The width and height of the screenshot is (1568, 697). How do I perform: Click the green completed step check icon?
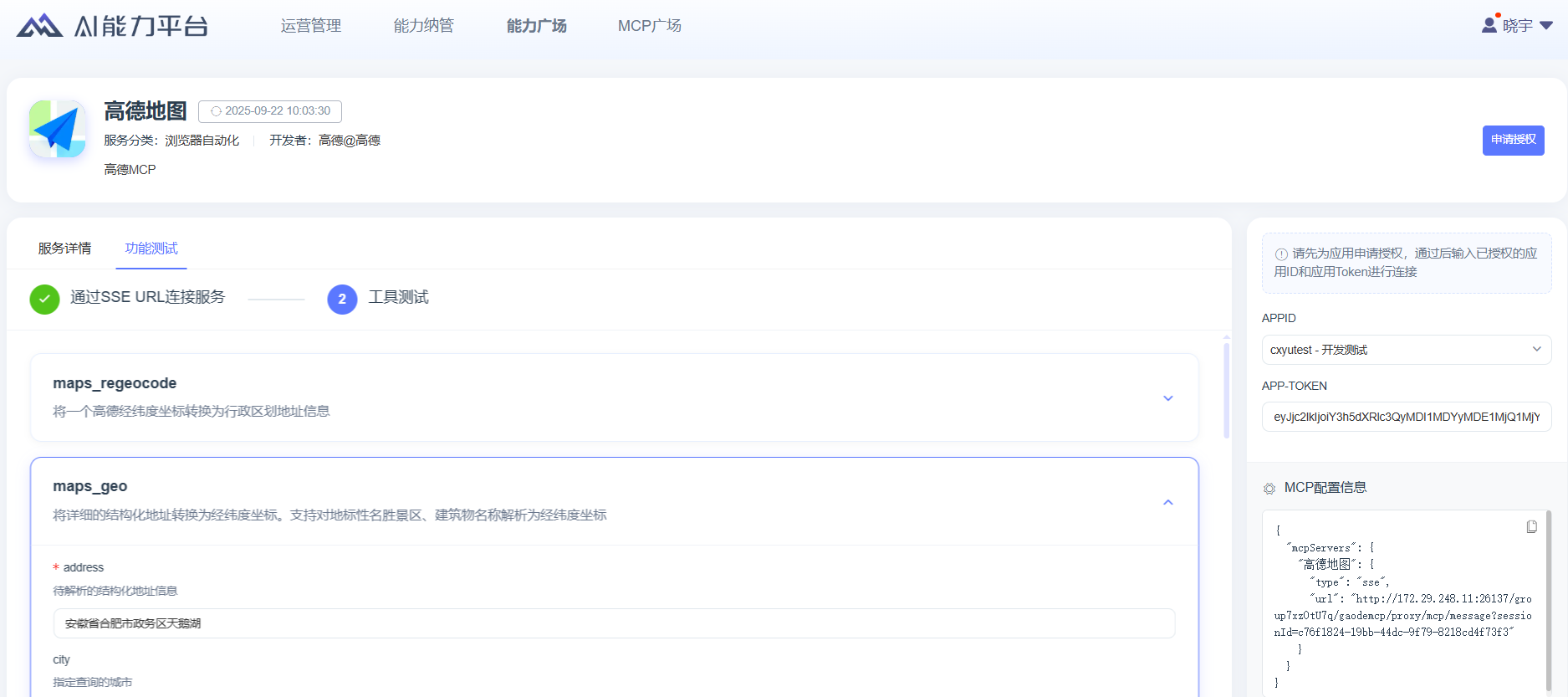click(44, 299)
